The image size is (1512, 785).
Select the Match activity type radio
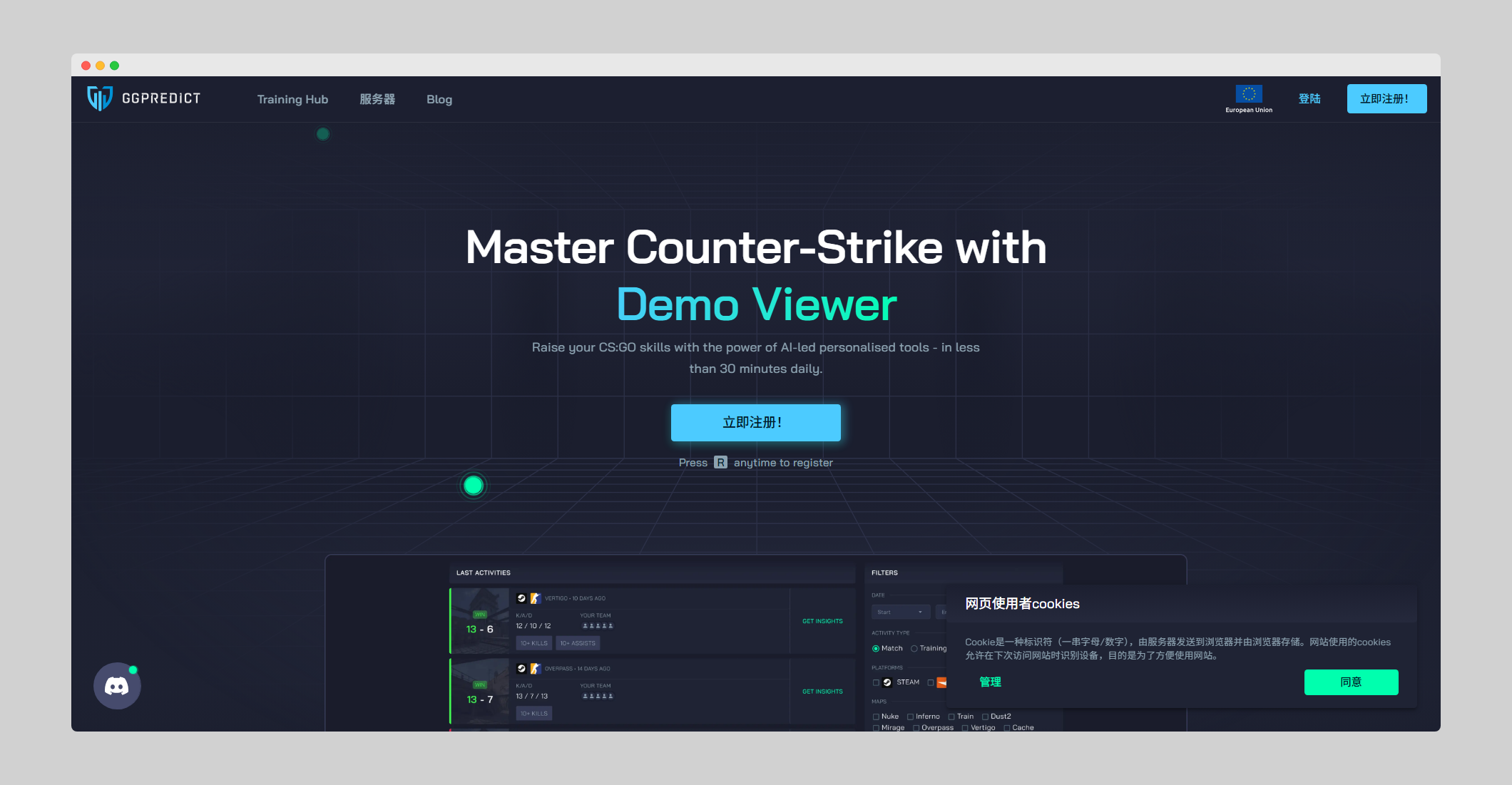[876, 649]
